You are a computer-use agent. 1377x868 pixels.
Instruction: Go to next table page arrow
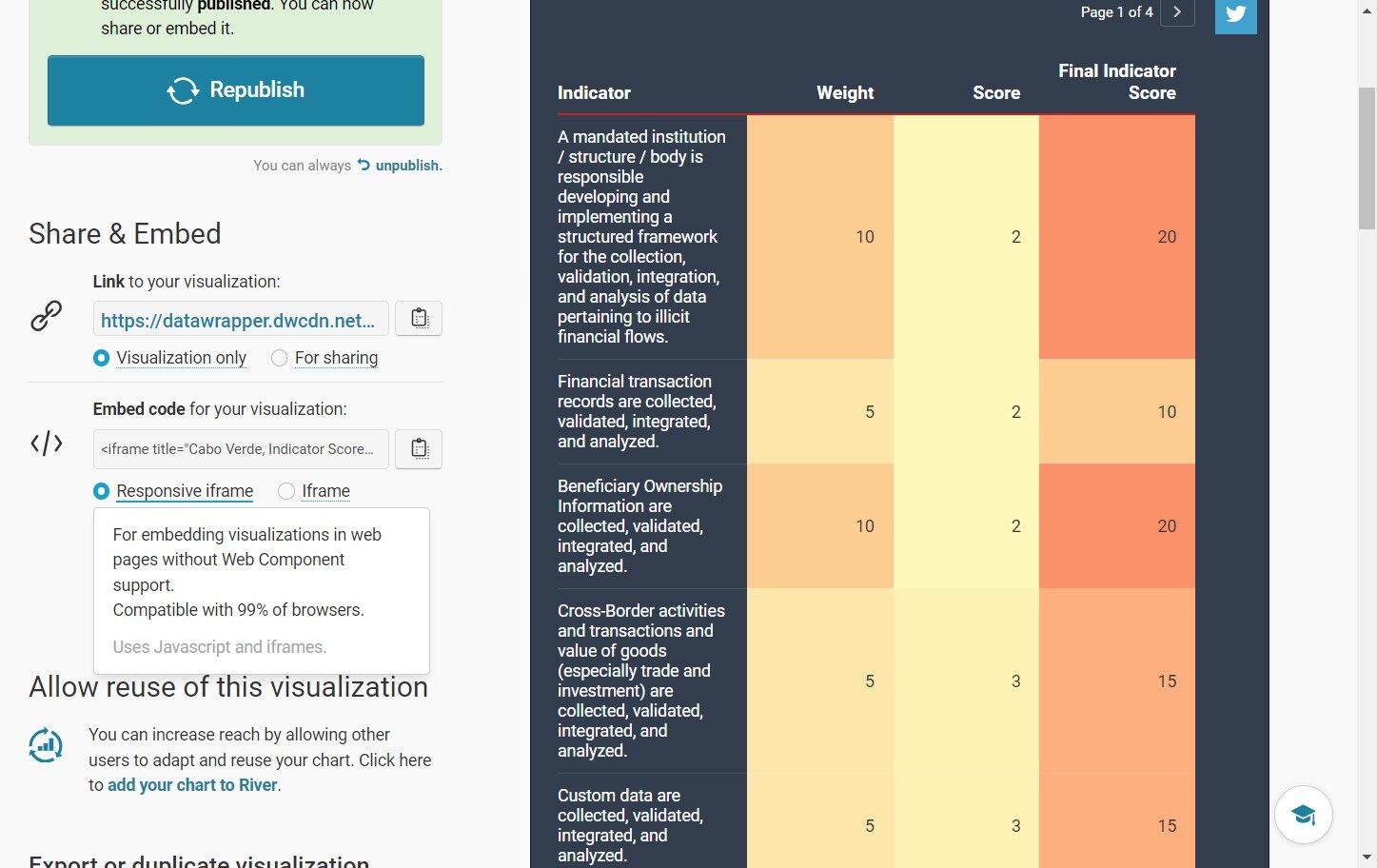[1177, 12]
